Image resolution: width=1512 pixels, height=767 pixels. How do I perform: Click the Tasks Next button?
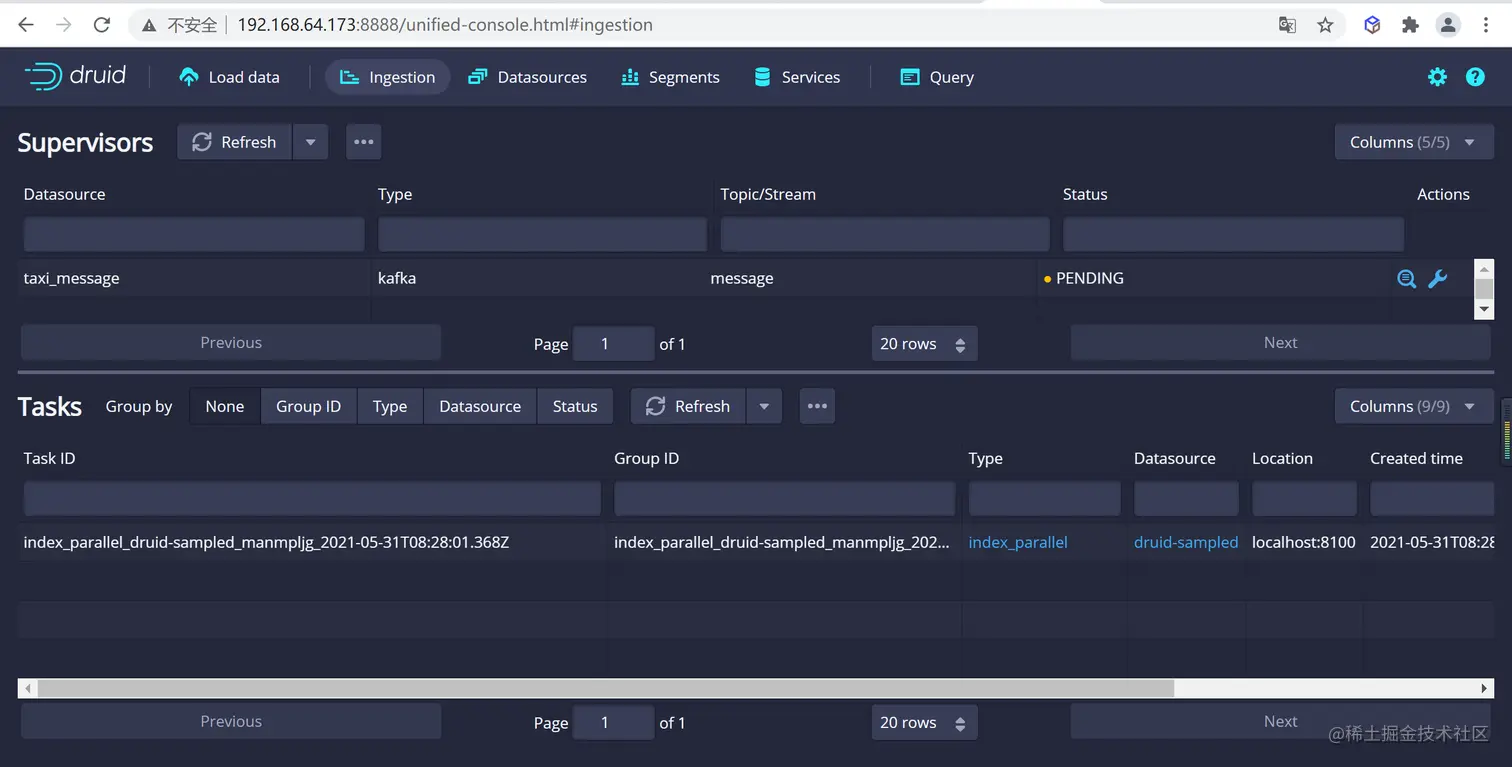tap(1280, 721)
